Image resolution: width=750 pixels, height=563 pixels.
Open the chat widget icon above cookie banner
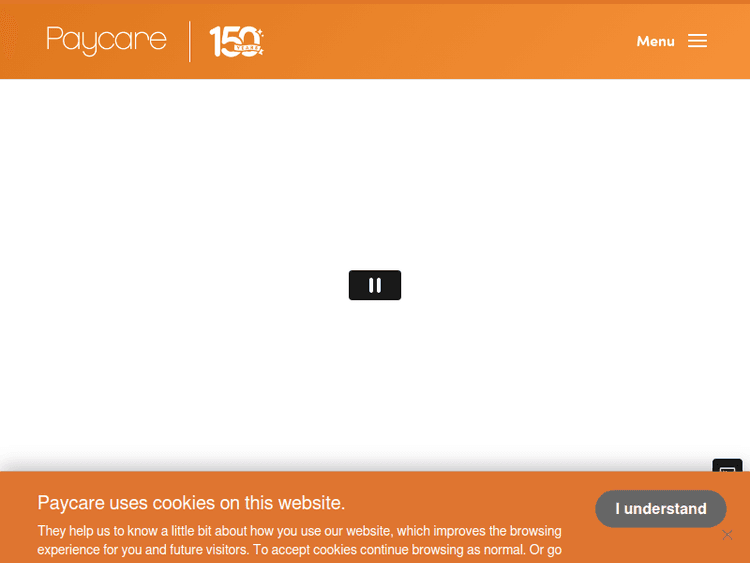[727, 465]
